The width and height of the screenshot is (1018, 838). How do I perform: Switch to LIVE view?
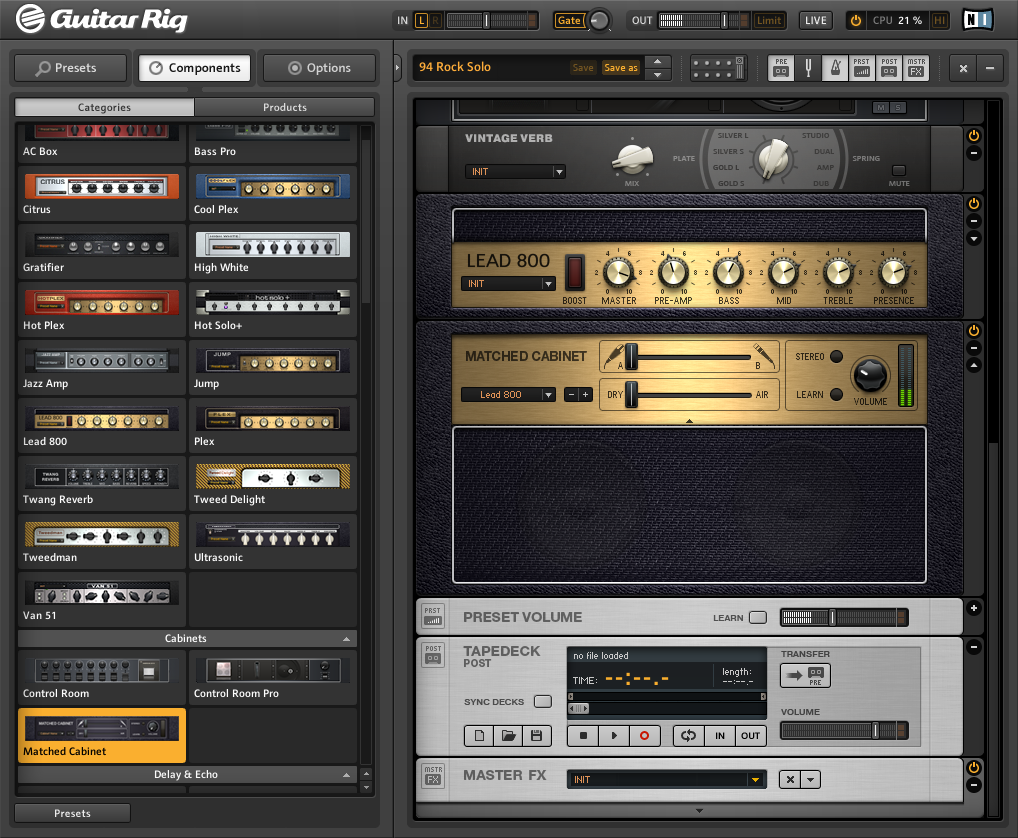815,20
